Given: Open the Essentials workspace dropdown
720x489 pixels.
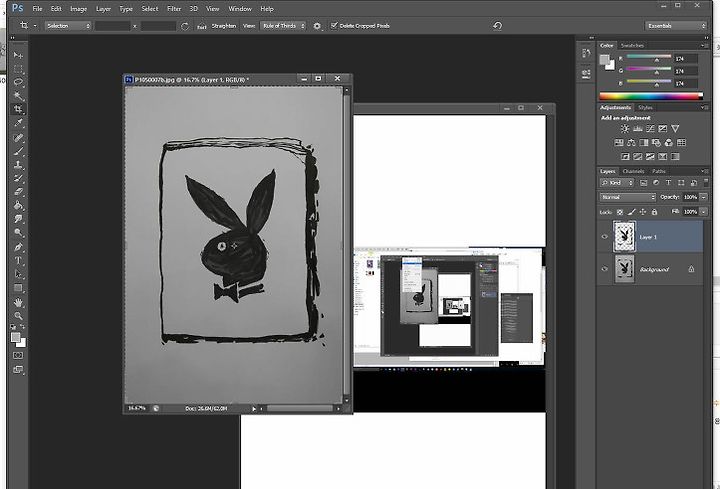Looking at the screenshot, I should tap(675, 26).
